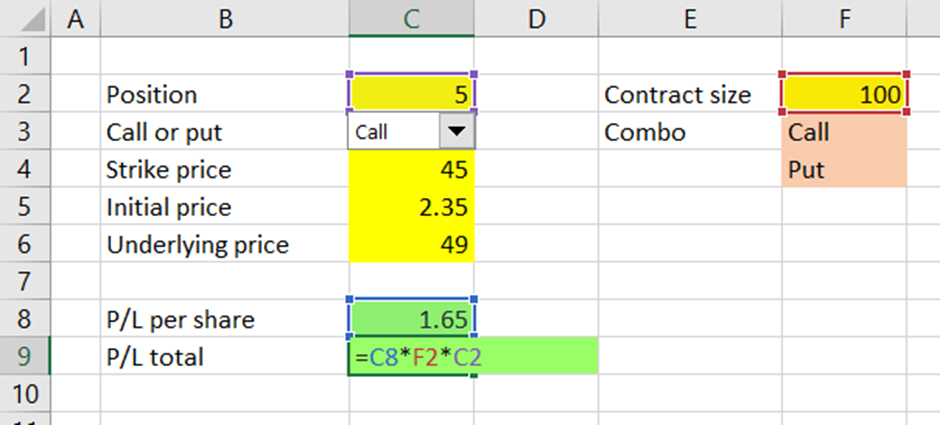Click the Position cell with value 5
The width and height of the screenshot is (940, 425).
point(411,94)
